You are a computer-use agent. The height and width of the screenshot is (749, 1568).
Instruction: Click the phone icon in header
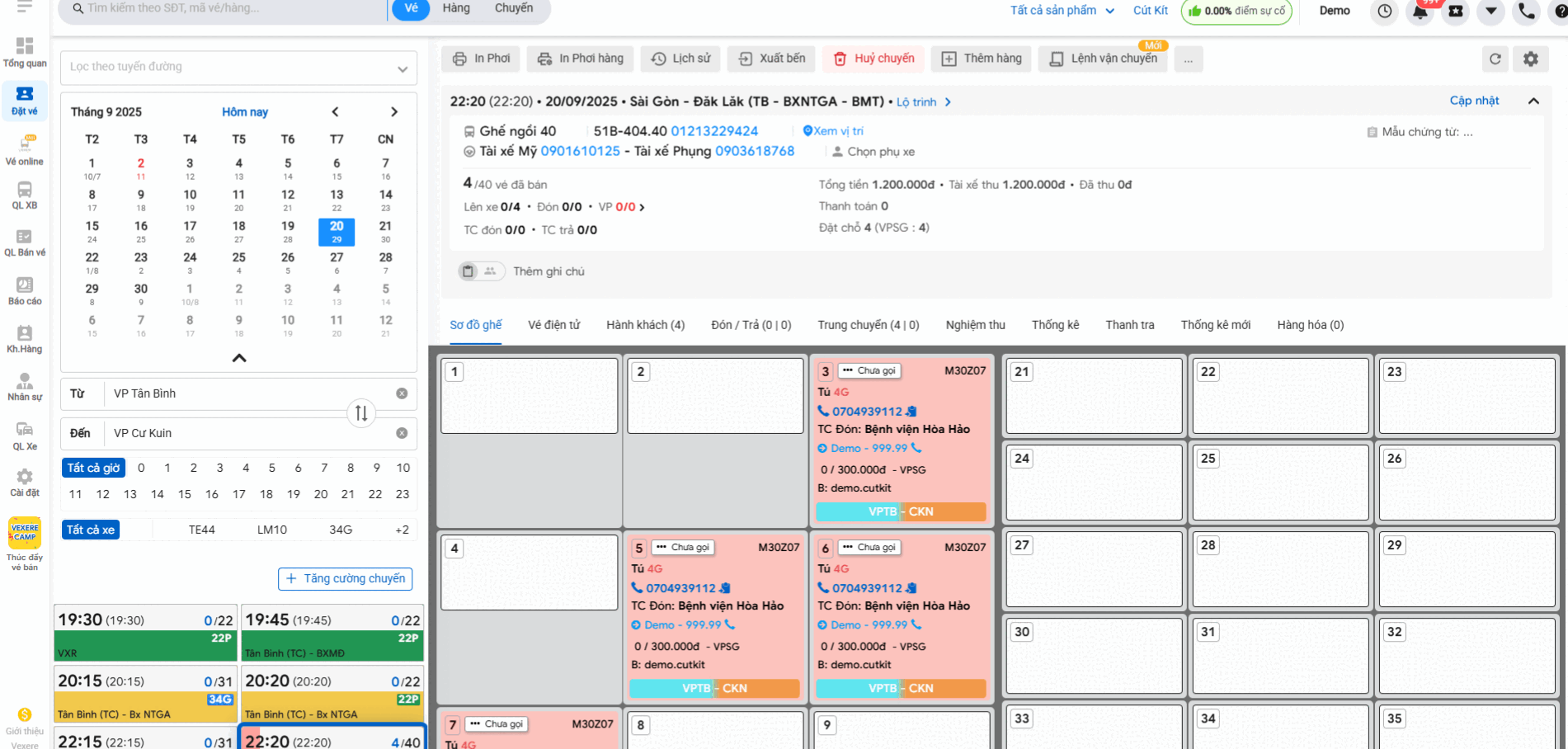[x=1527, y=12]
